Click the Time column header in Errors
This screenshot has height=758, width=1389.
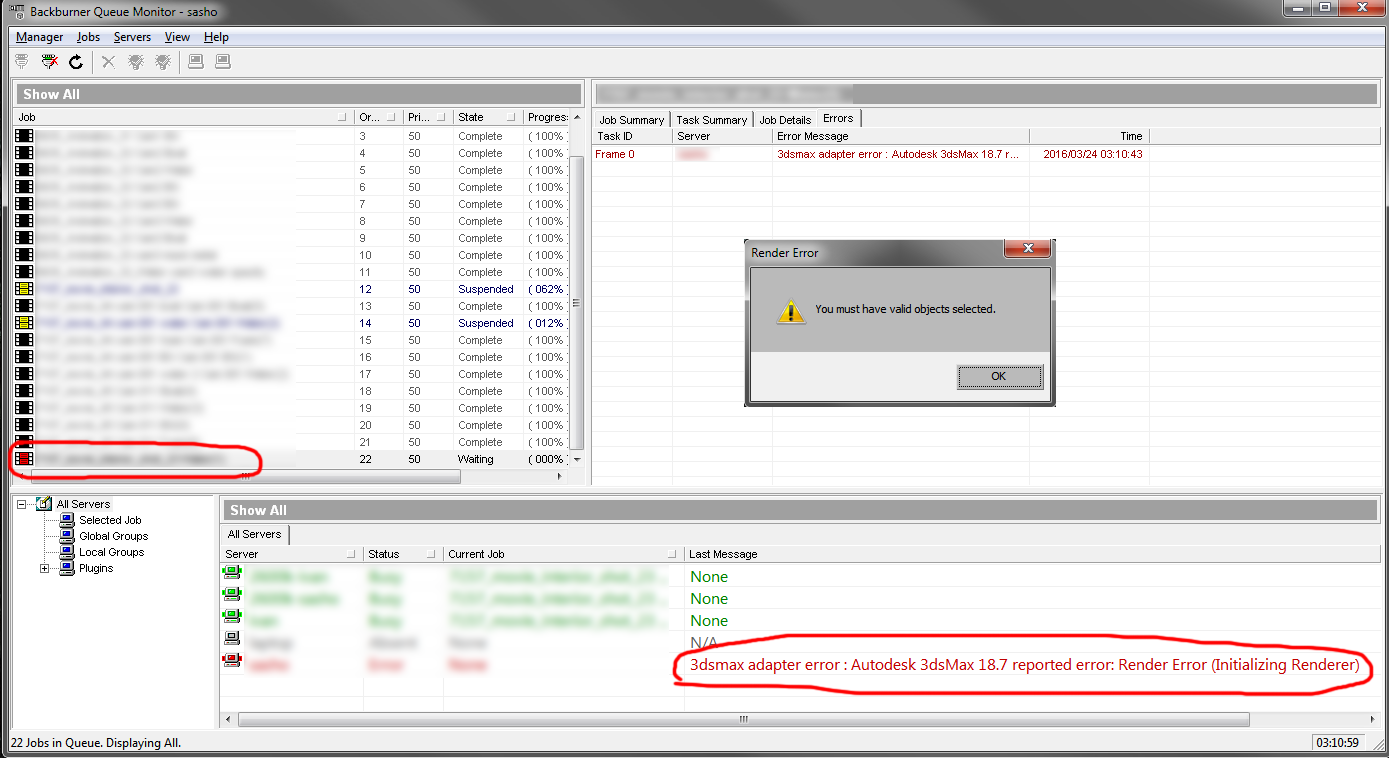1089,136
